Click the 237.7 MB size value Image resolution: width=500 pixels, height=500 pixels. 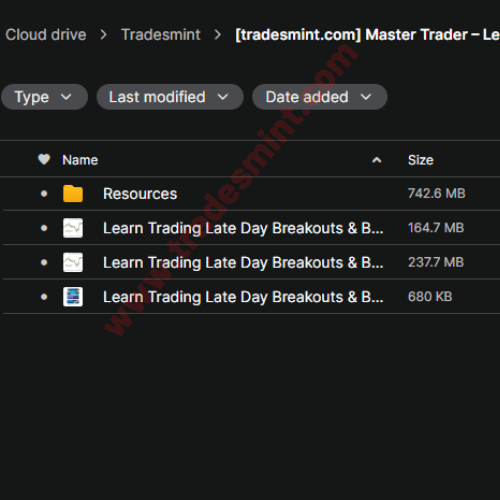tap(436, 262)
